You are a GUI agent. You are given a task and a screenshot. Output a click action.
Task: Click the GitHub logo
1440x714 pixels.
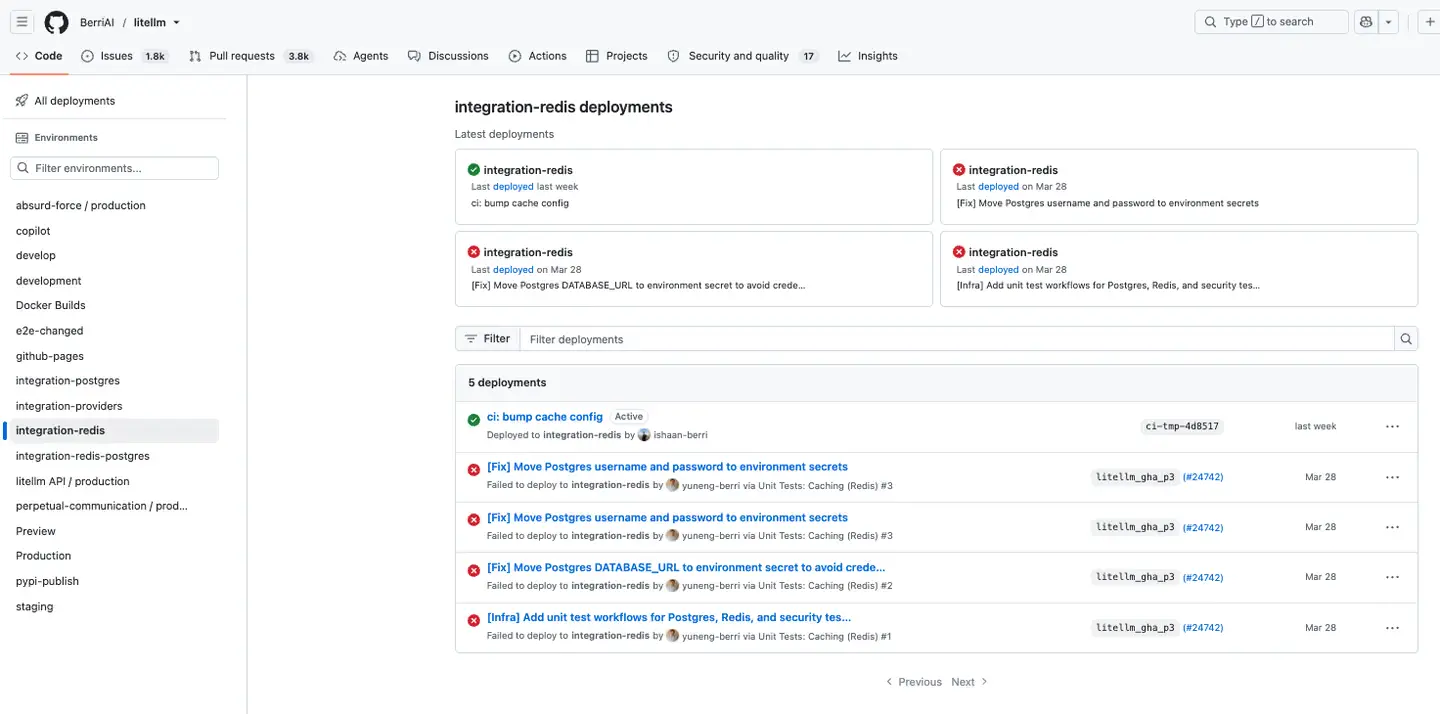pos(57,22)
